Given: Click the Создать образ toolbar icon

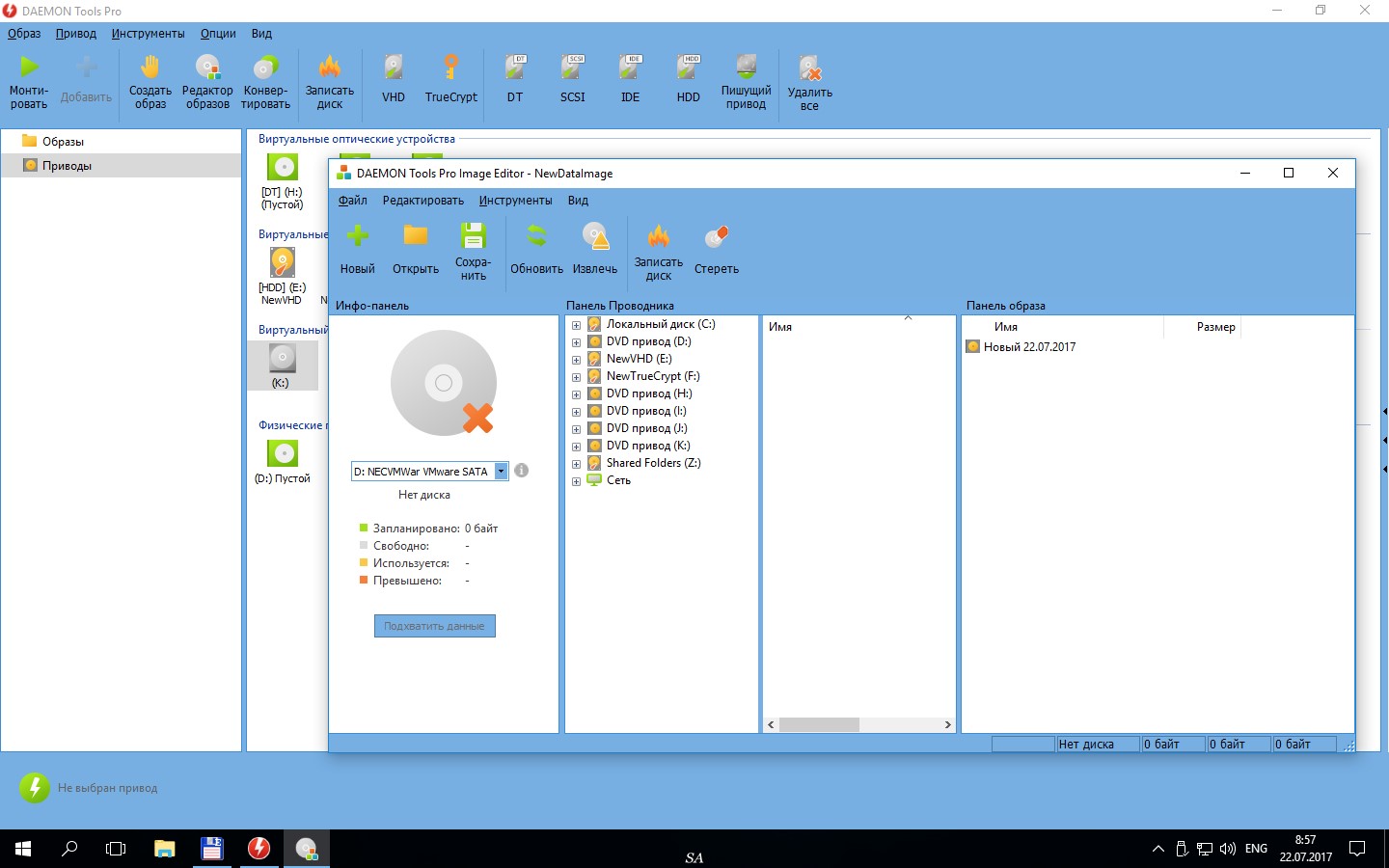Looking at the screenshot, I should tap(150, 81).
